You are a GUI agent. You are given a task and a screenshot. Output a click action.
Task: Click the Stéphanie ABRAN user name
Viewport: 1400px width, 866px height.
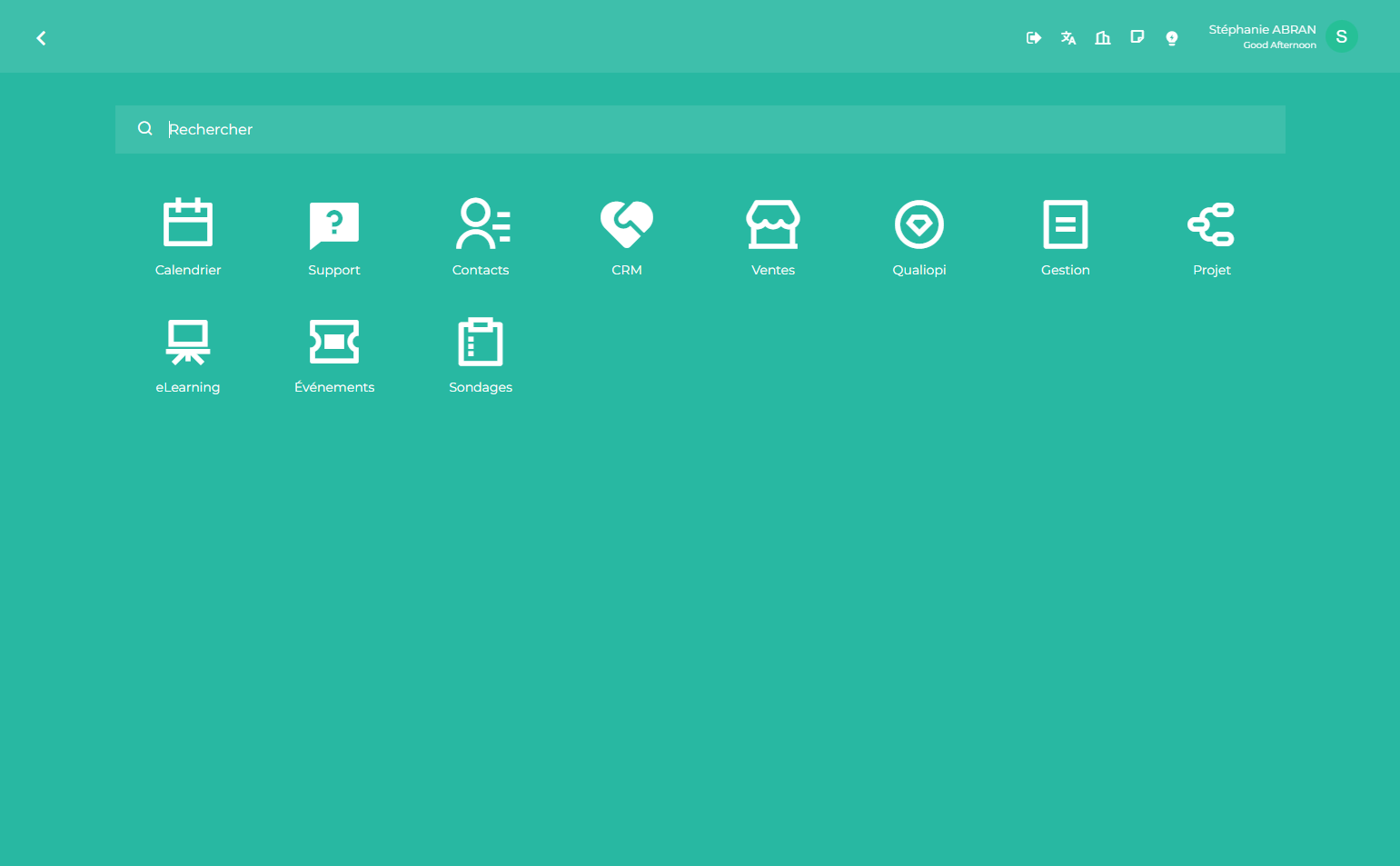pyautogui.click(x=1262, y=30)
